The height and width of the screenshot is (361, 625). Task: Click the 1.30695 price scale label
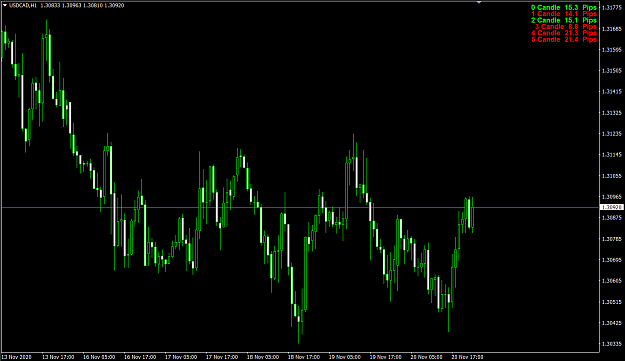[x=612, y=260]
